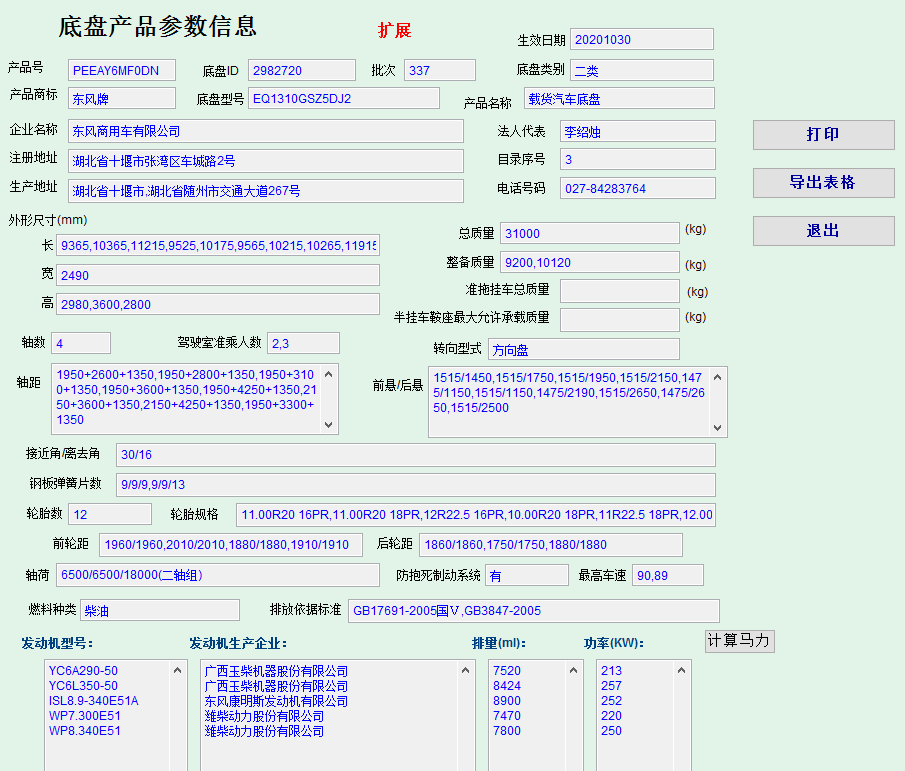The height and width of the screenshot is (771, 905).
Task: Focus the empty 准拖挂车总质量 field
Action: coord(620,291)
